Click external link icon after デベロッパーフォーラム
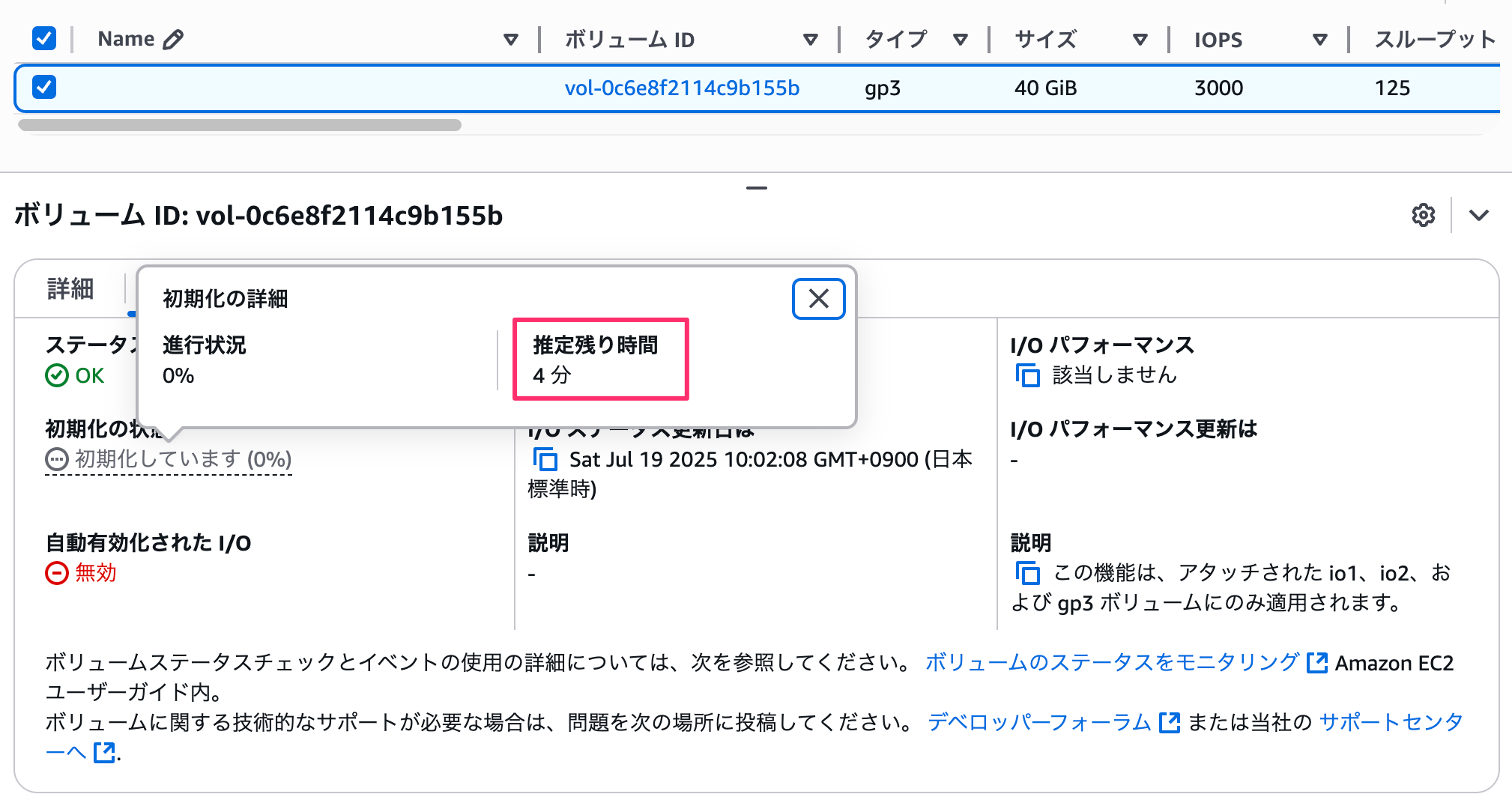This screenshot has height=803, width=1512. [x=1169, y=723]
